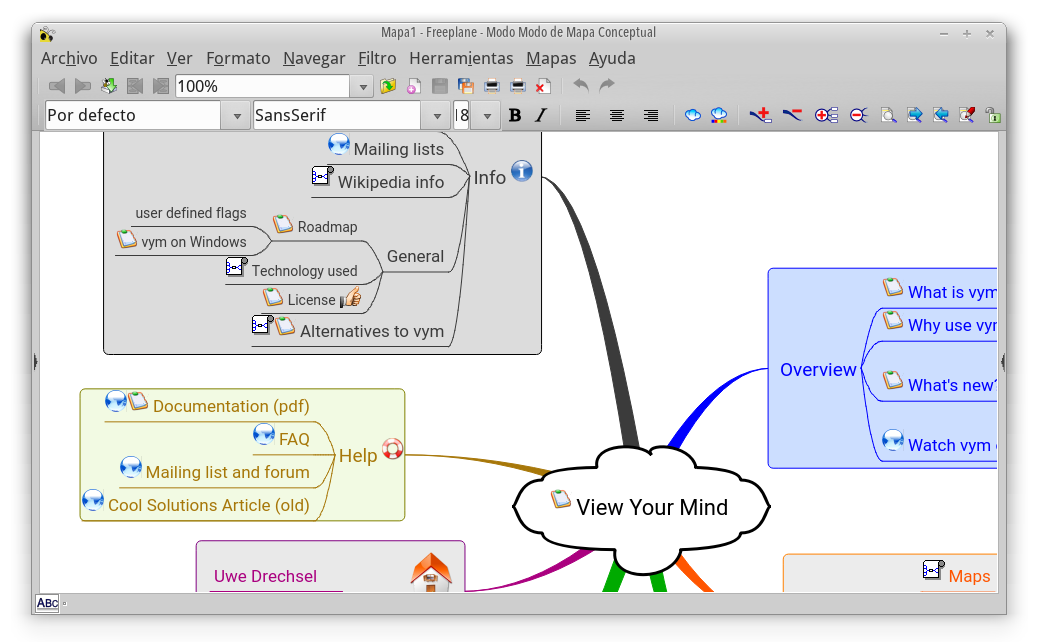The height and width of the screenshot is (642, 1038).
Task: Open the globe link of Cool Solutions Article
Action: (93, 500)
